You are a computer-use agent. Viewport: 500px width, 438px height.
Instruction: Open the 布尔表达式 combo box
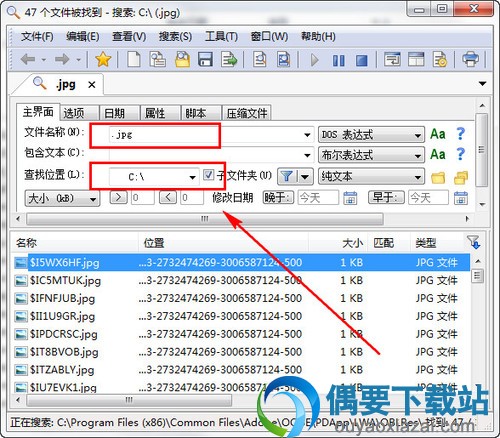(371, 155)
